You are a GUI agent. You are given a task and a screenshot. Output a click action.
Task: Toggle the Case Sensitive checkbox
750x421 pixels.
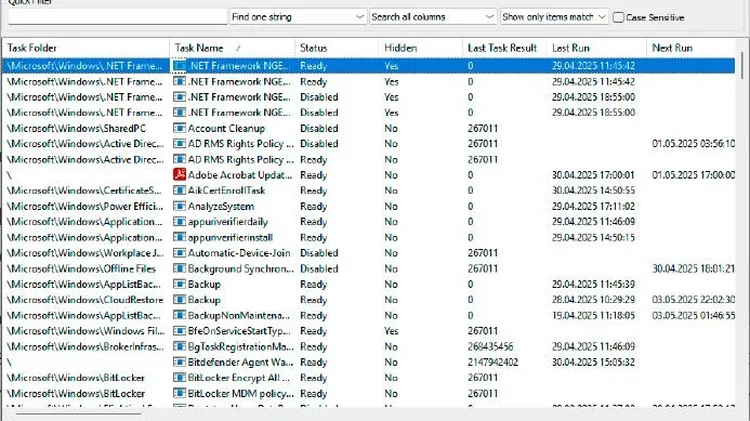pos(618,17)
